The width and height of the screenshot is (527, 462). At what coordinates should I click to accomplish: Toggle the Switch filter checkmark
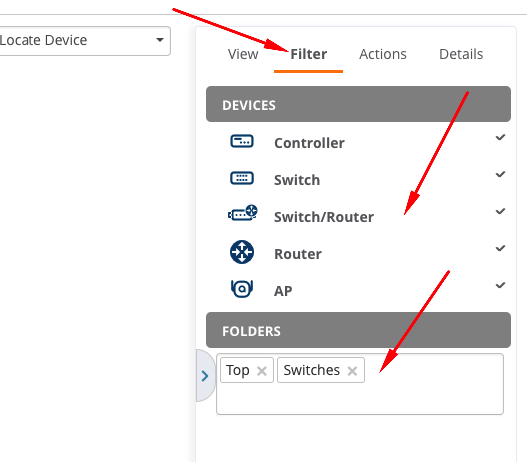(500, 174)
